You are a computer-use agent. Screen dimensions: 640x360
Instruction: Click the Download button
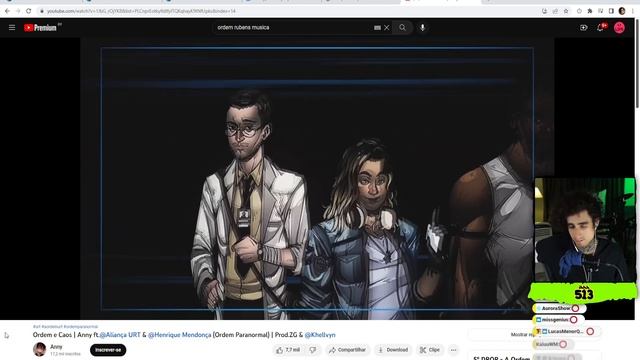[393, 350]
